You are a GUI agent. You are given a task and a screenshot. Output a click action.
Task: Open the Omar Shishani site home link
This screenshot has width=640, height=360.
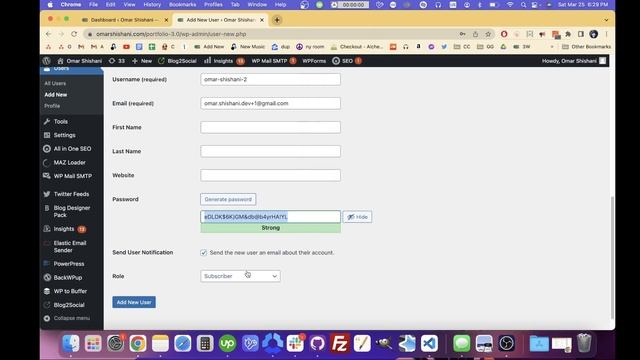pos(80,61)
